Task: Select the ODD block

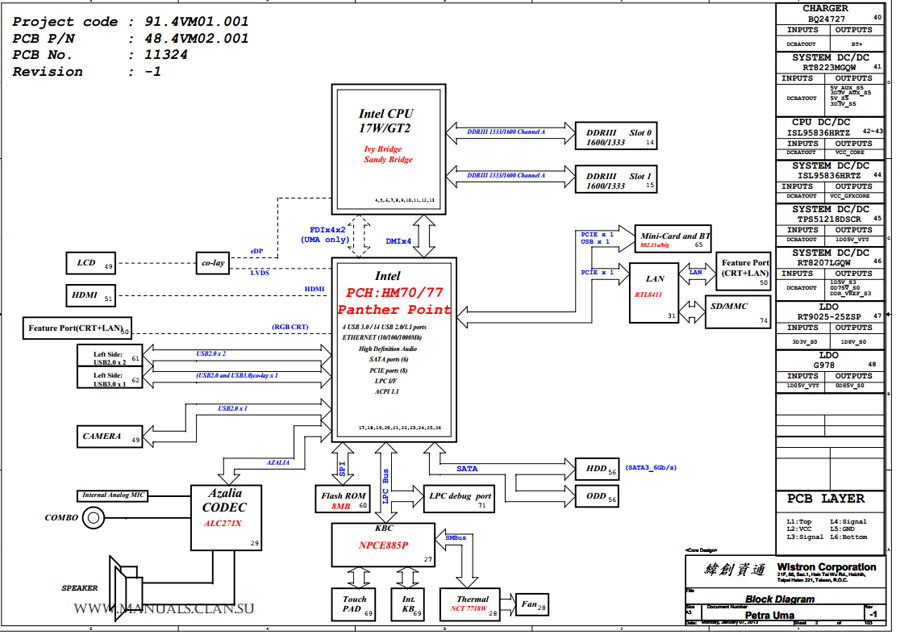Action: point(597,497)
